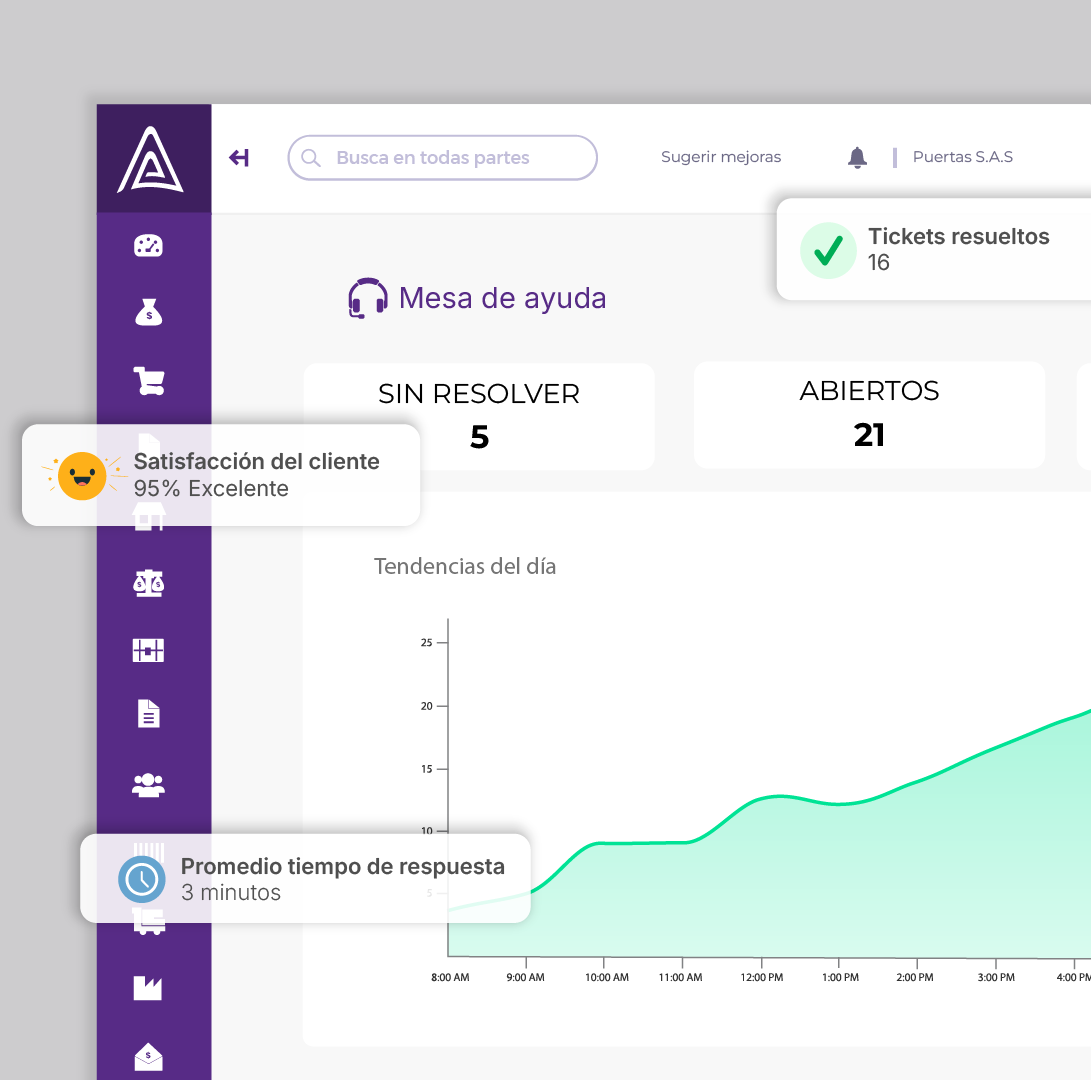Open the people group sidebar icon
The height and width of the screenshot is (1080, 1091).
[148, 785]
